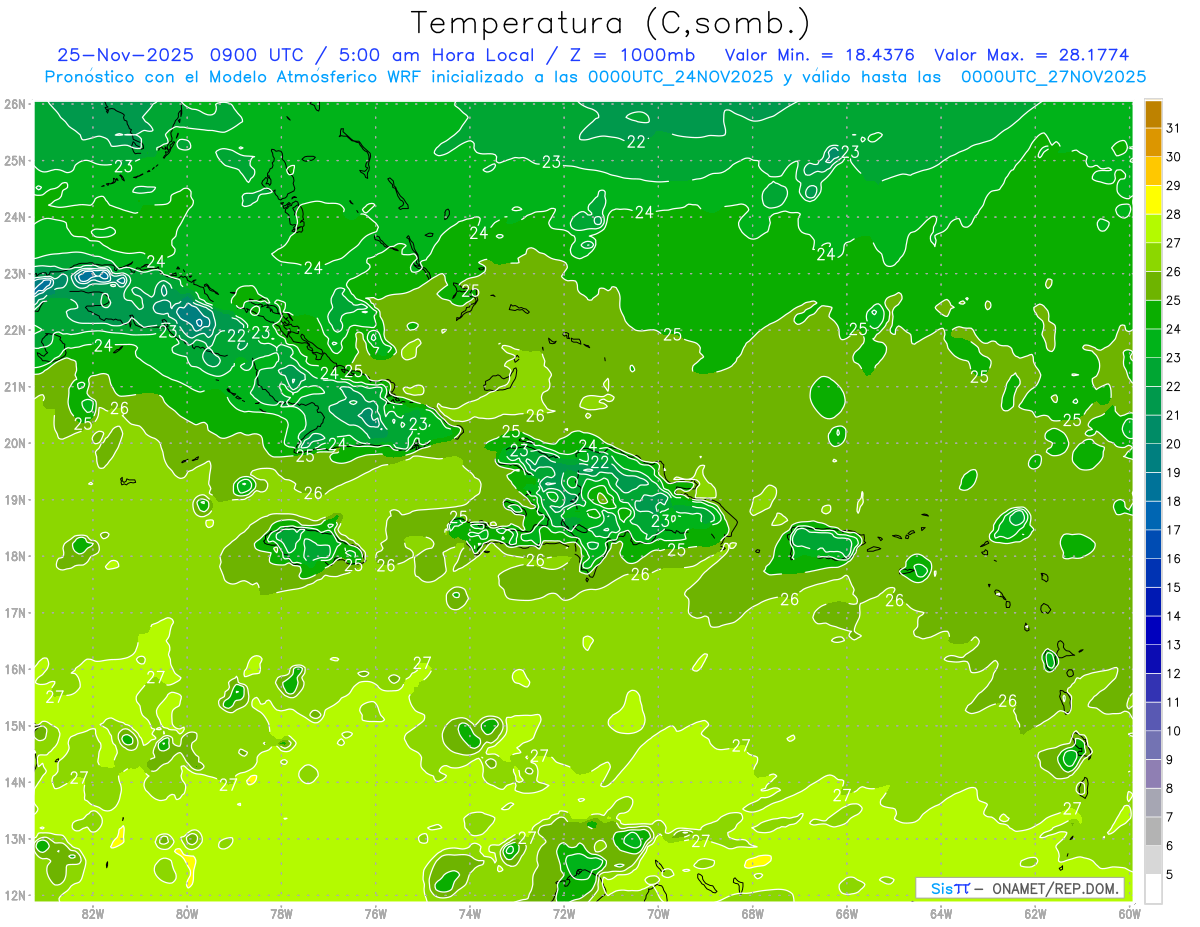Click the legend swatch between 19 and 20
The image size is (1200, 927).
coord(1153,458)
